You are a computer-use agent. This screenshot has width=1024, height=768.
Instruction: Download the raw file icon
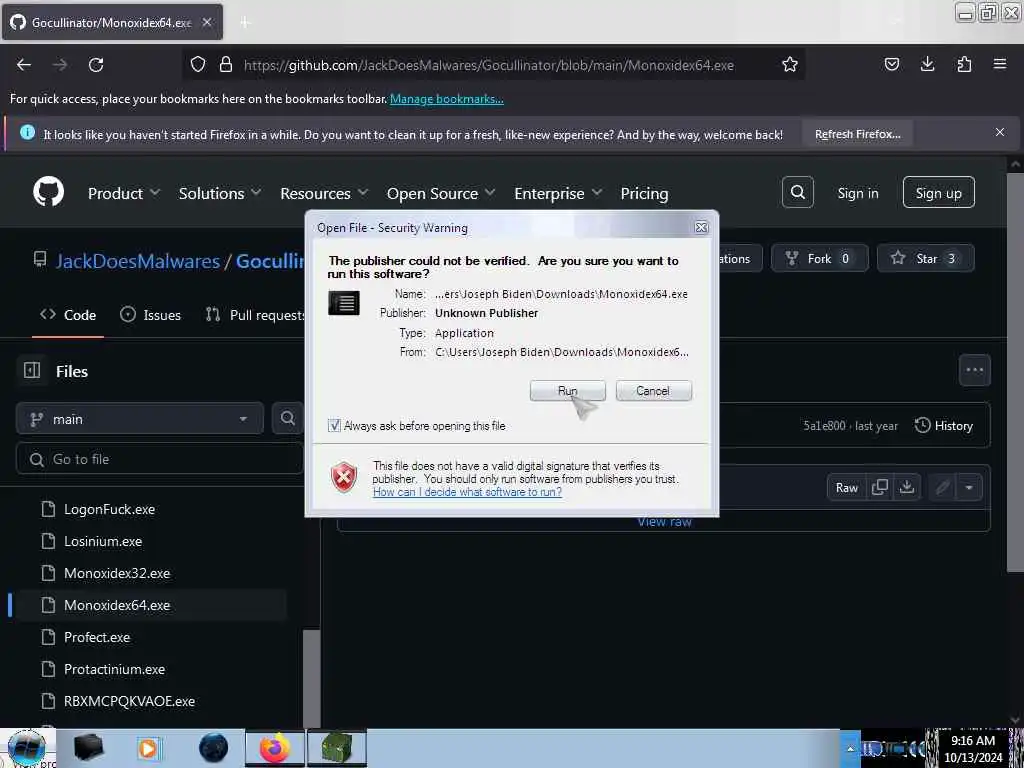click(x=906, y=487)
